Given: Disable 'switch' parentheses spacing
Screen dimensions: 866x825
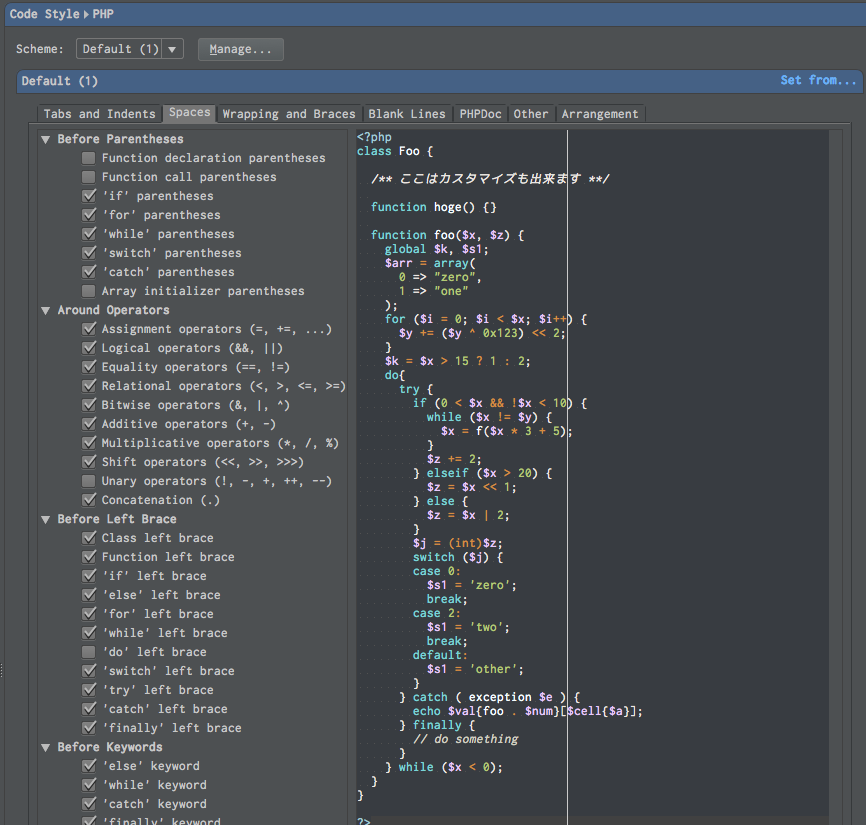Looking at the screenshot, I should [x=88, y=253].
